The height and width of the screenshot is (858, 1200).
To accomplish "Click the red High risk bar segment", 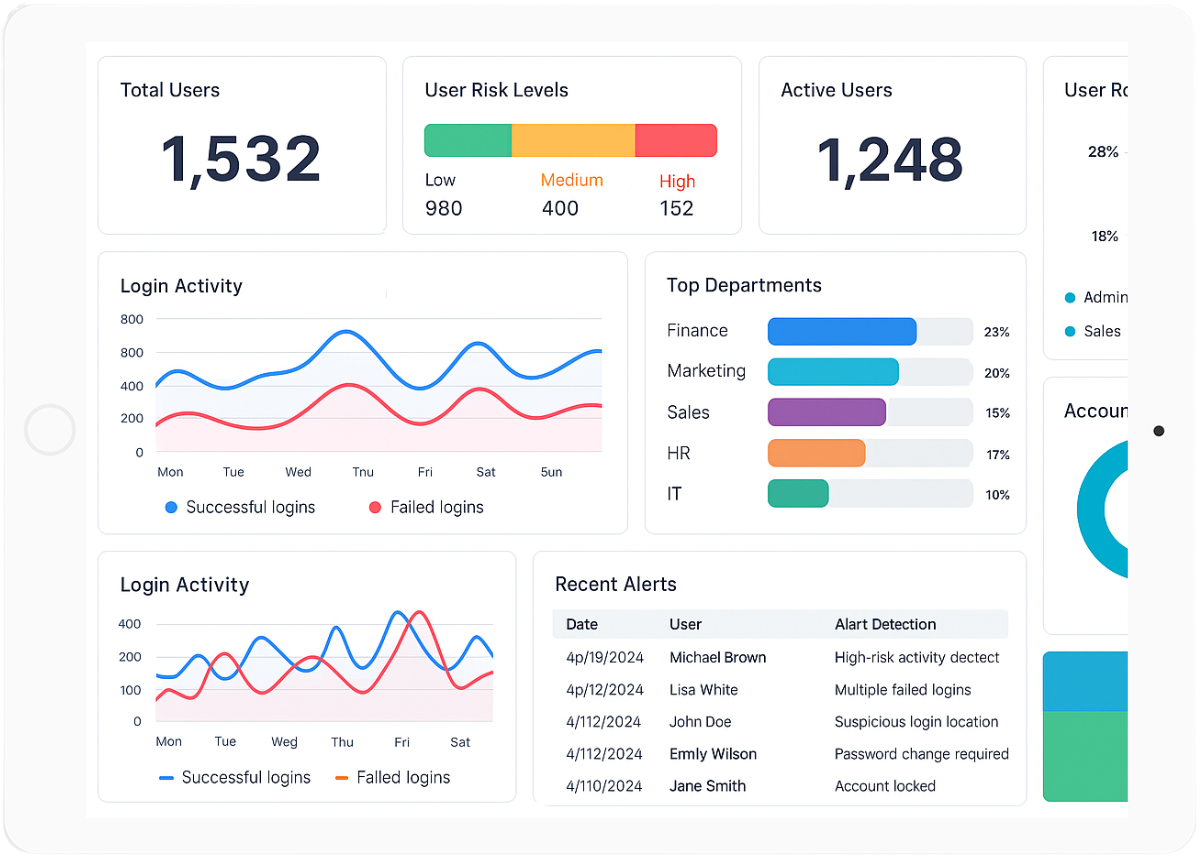I will pos(676,141).
